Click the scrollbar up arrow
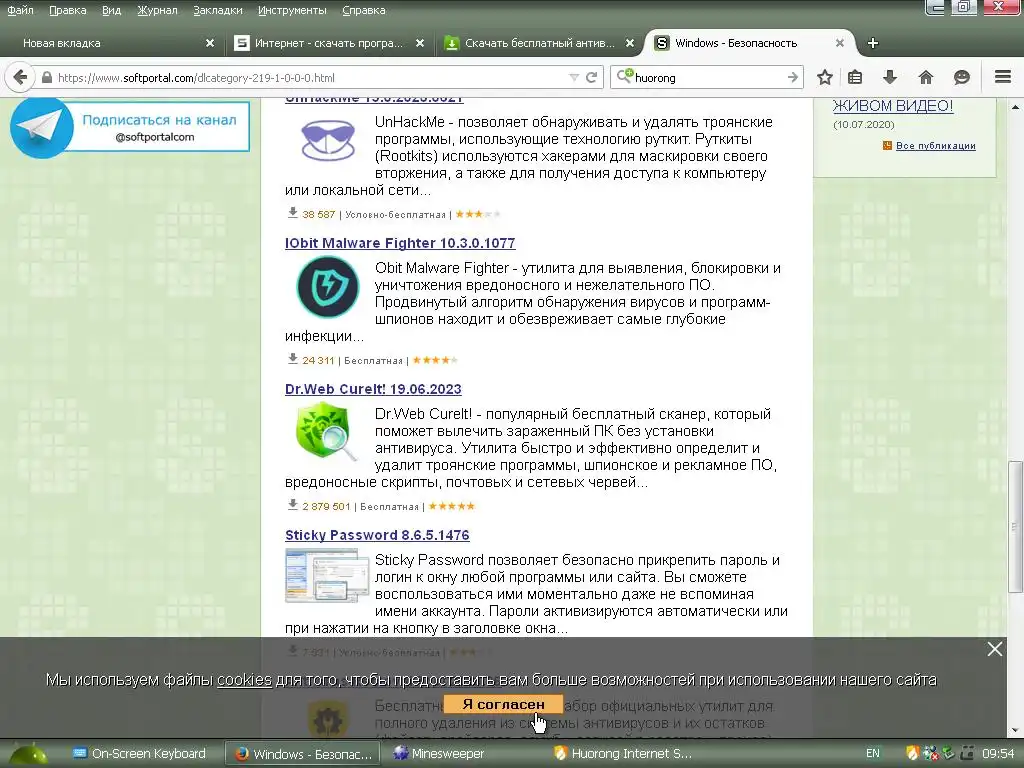The height and width of the screenshot is (768, 1024). point(1015,106)
